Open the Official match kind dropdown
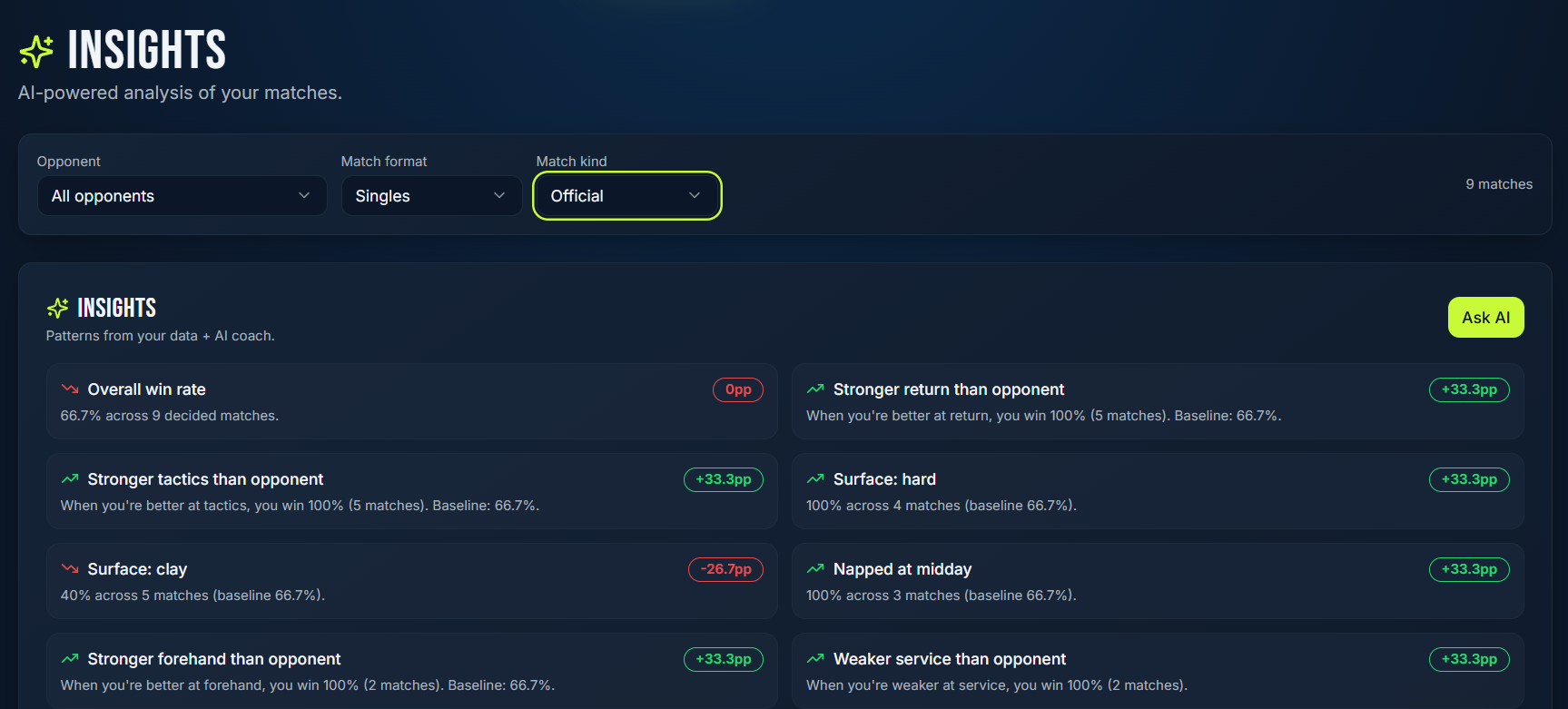This screenshot has height=709, width=1568. pyautogui.click(x=627, y=196)
